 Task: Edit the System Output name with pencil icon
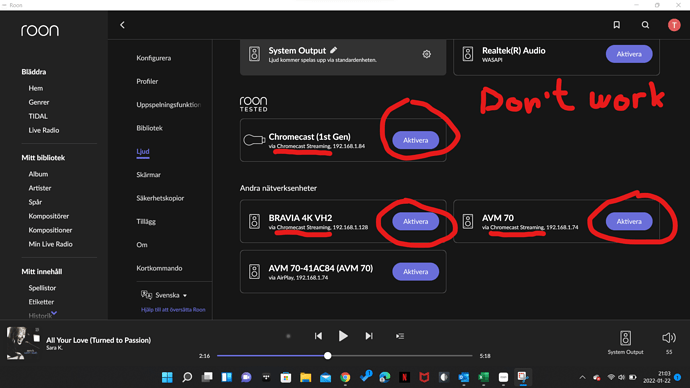point(334,50)
